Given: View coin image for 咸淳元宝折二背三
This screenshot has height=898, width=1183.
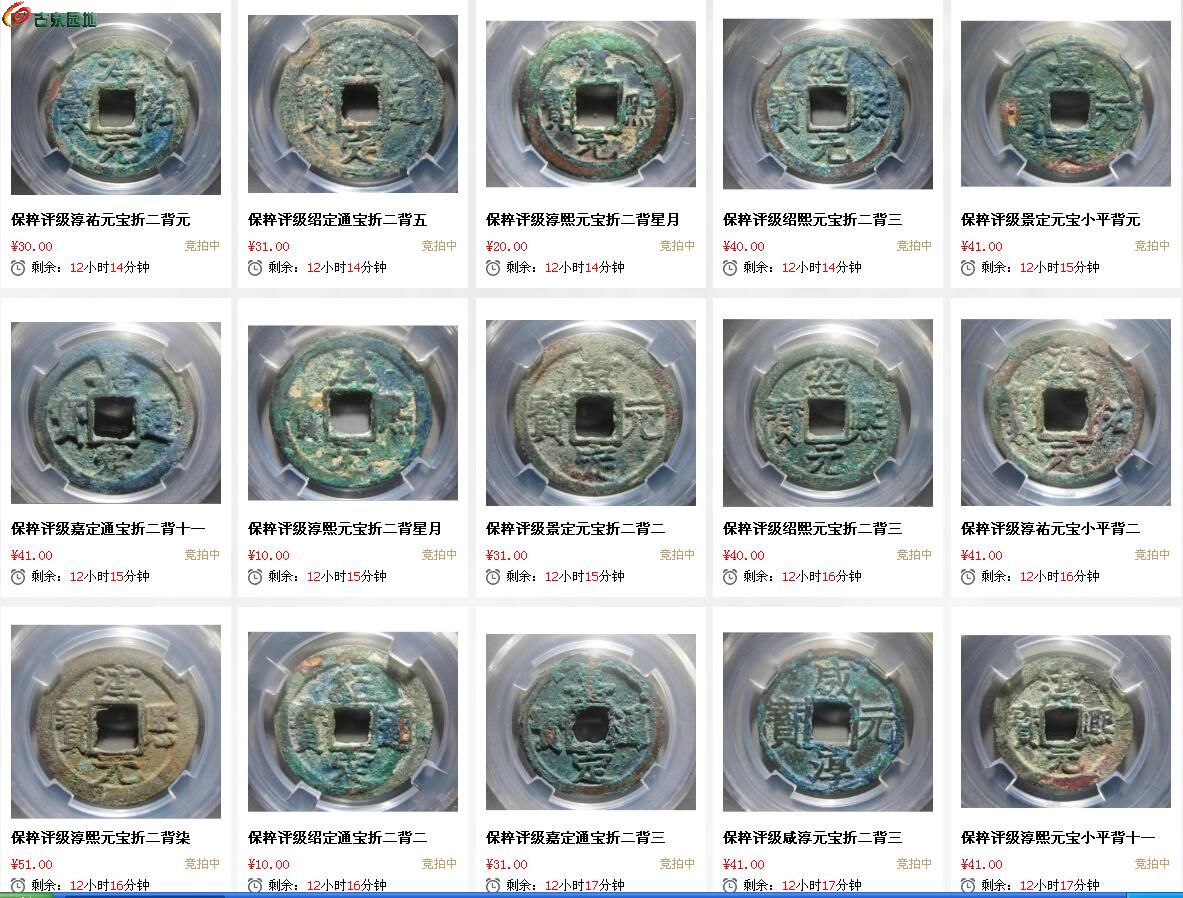Looking at the screenshot, I should pyautogui.click(x=828, y=722).
